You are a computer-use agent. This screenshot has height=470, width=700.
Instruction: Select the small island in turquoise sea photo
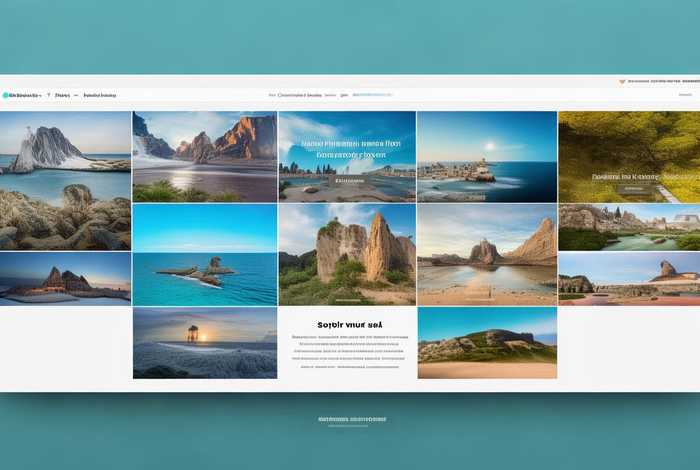point(204,255)
